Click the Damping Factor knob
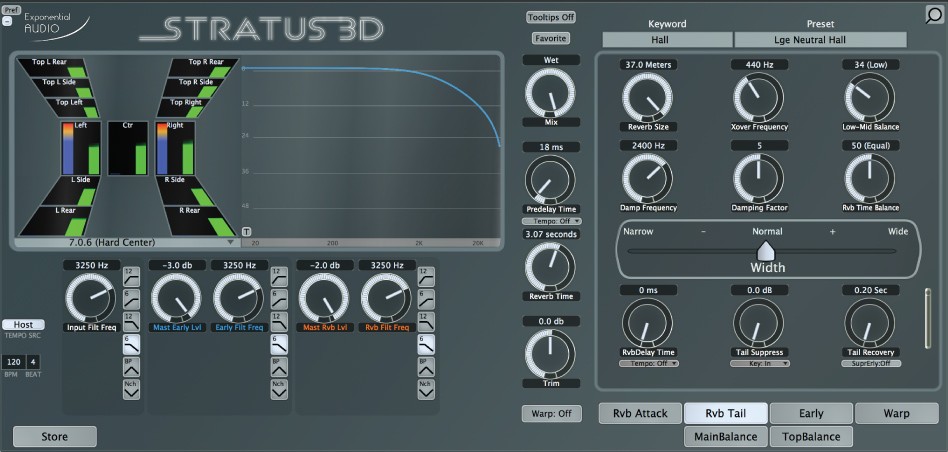 [x=759, y=178]
